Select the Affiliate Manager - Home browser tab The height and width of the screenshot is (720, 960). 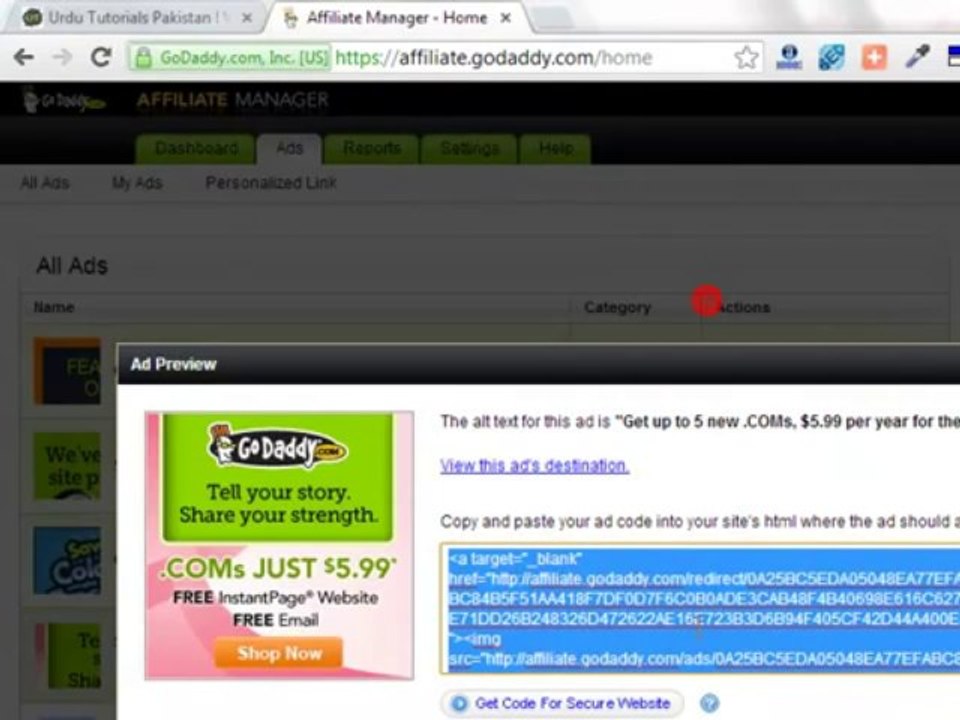[x=398, y=18]
